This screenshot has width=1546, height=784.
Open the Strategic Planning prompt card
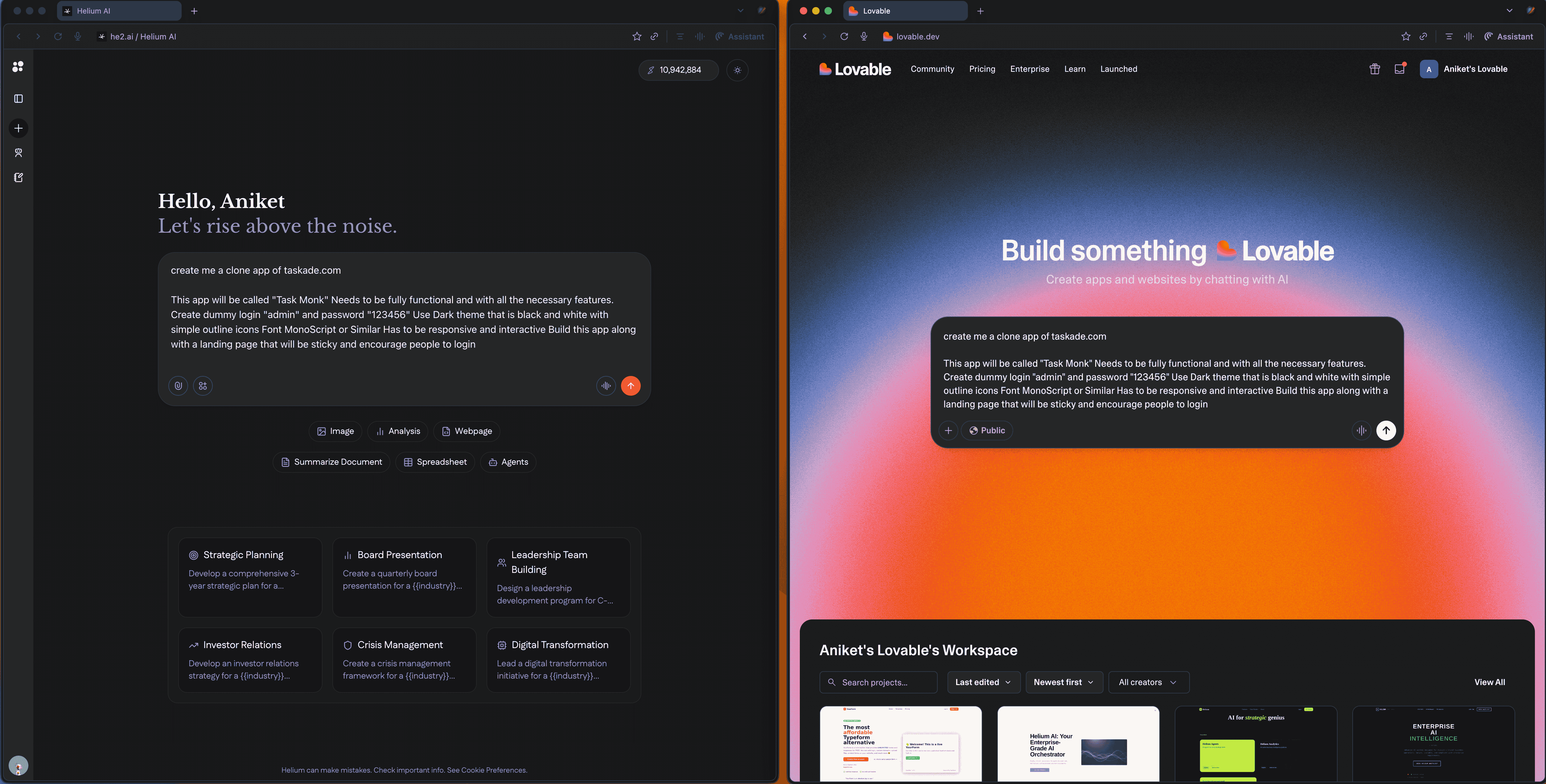coord(250,577)
